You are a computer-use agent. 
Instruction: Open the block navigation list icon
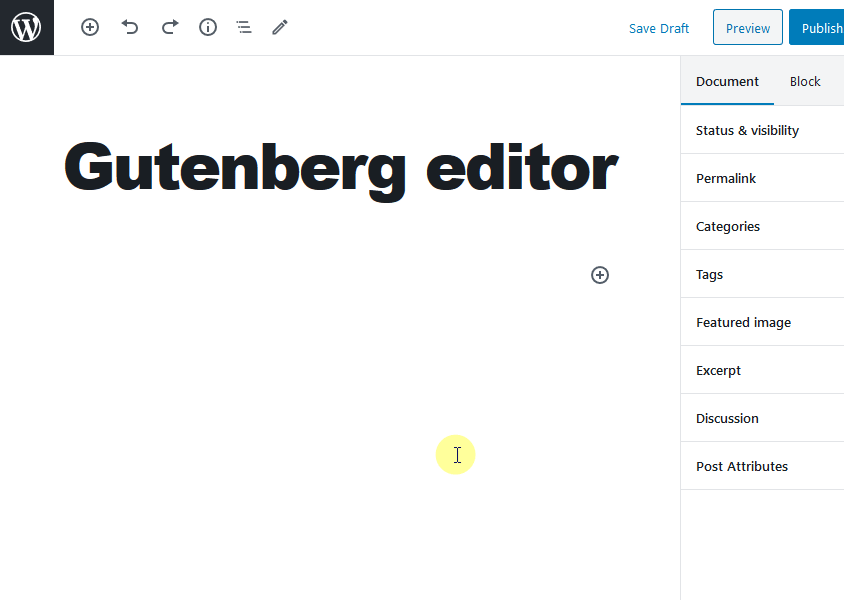click(x=243, y=27)
